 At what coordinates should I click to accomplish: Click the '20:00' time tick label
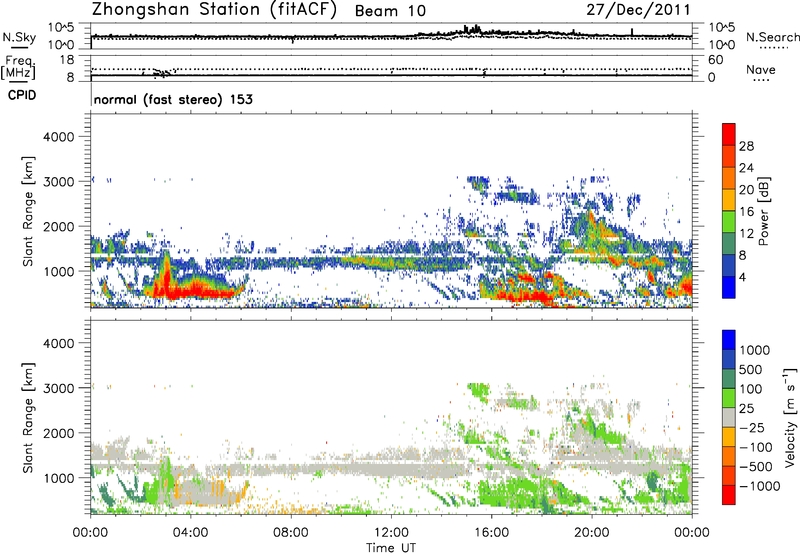tap(592, 533)
